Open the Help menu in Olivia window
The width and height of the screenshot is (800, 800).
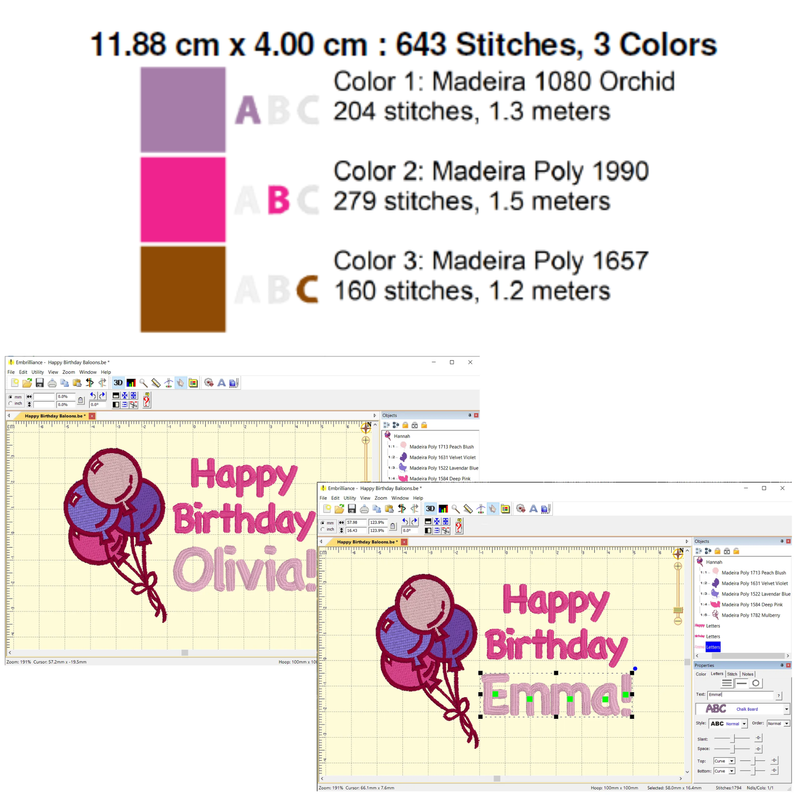[x=106, y=372]
